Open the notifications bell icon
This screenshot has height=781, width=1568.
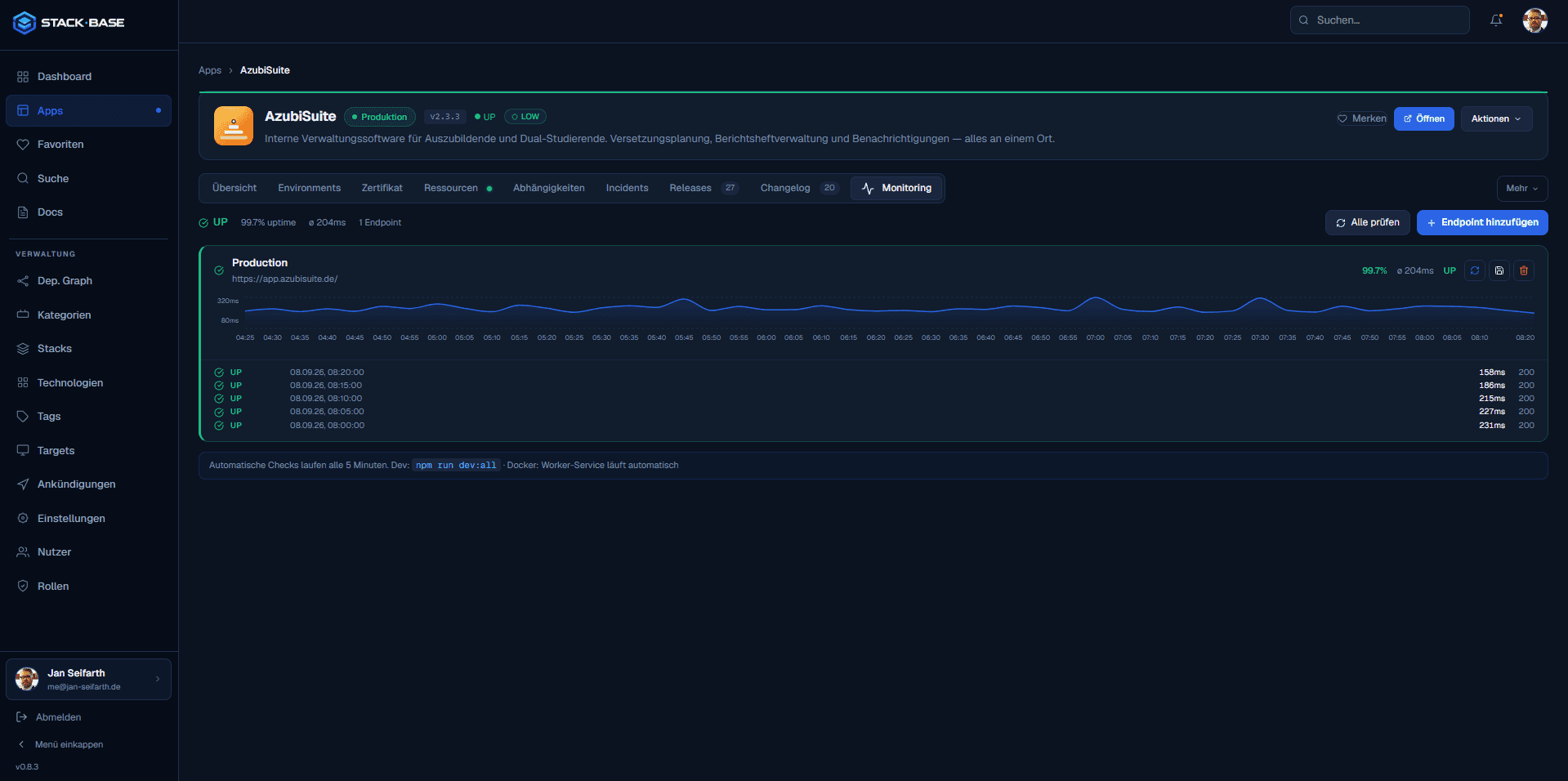(1496, 20)
